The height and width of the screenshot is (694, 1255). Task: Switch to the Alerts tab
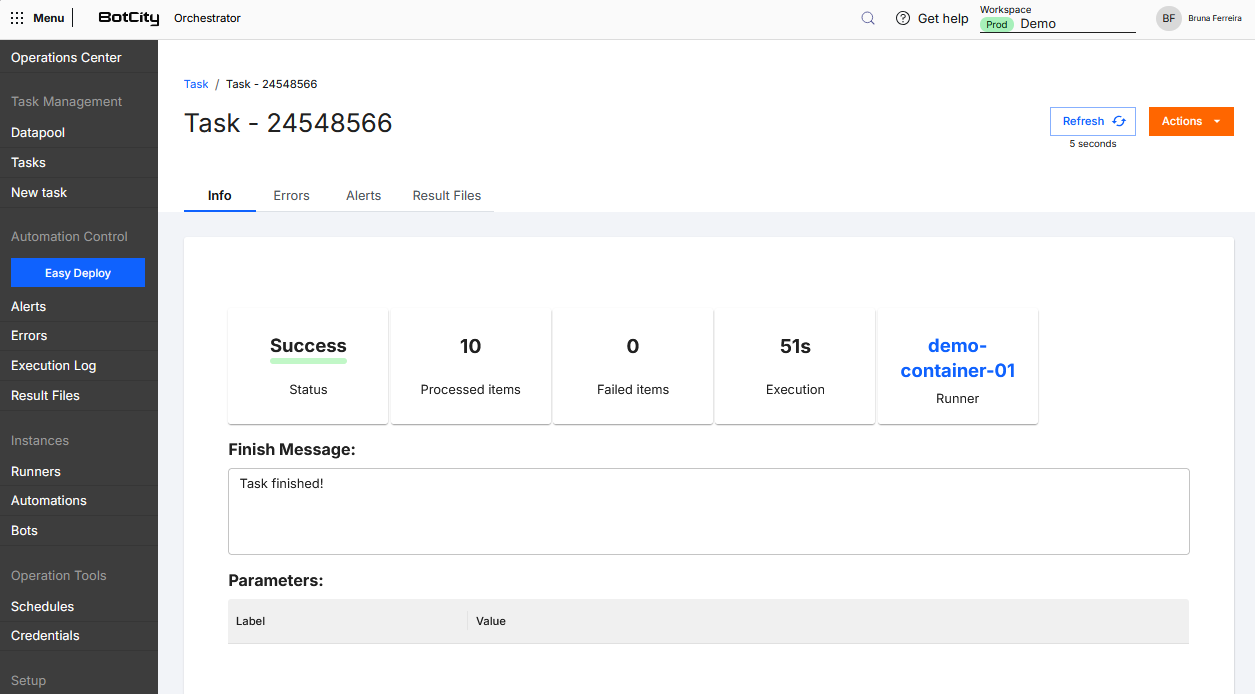[x=364, y=195]
